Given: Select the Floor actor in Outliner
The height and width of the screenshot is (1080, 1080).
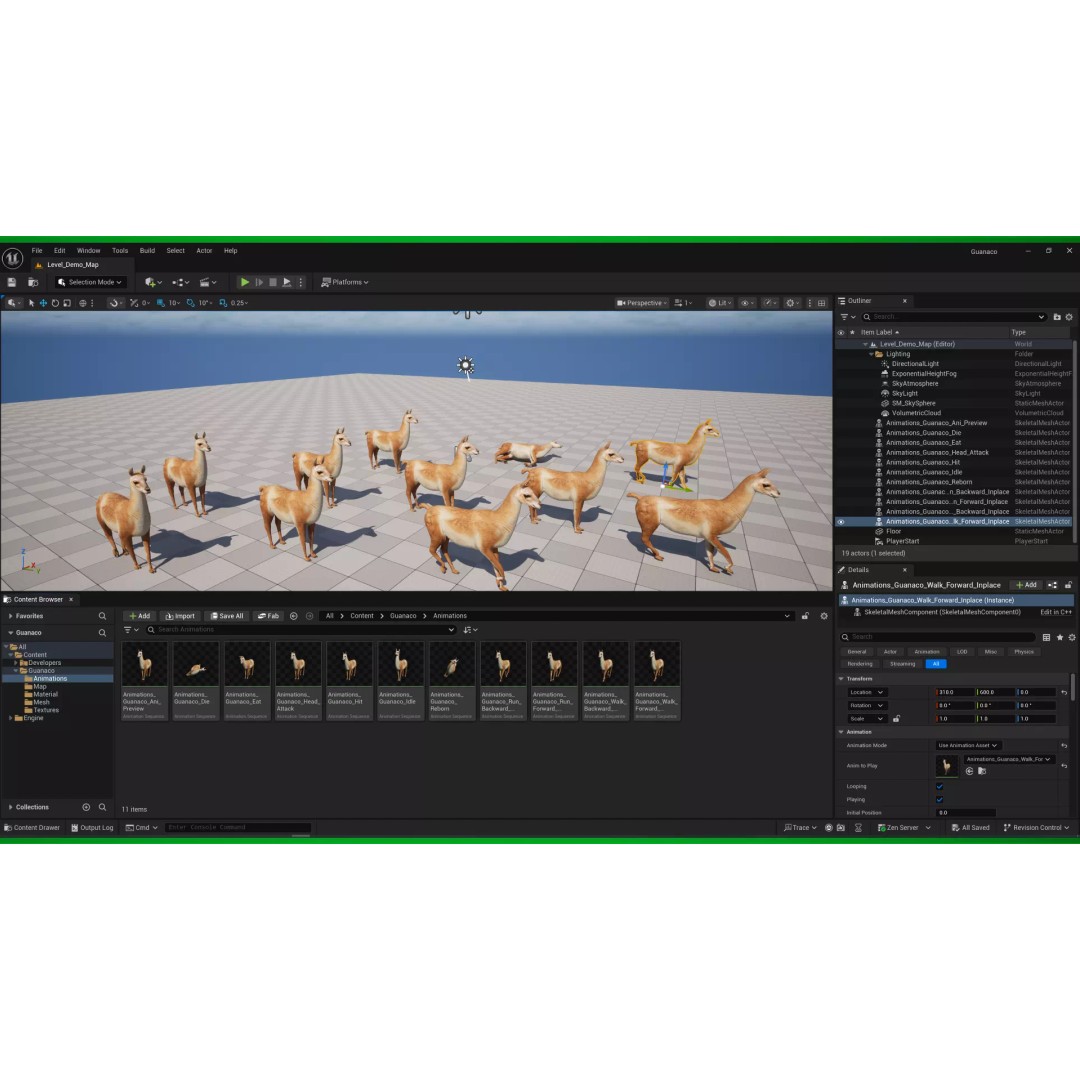Looking at the screenshot, I should [x=893, y=532].
